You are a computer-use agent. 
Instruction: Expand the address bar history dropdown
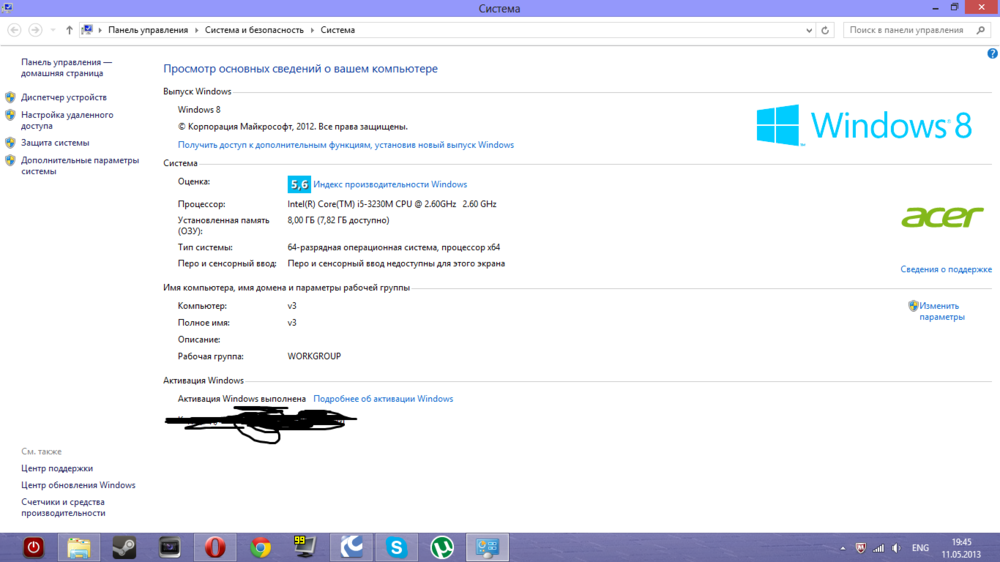(x=808, y=30)
